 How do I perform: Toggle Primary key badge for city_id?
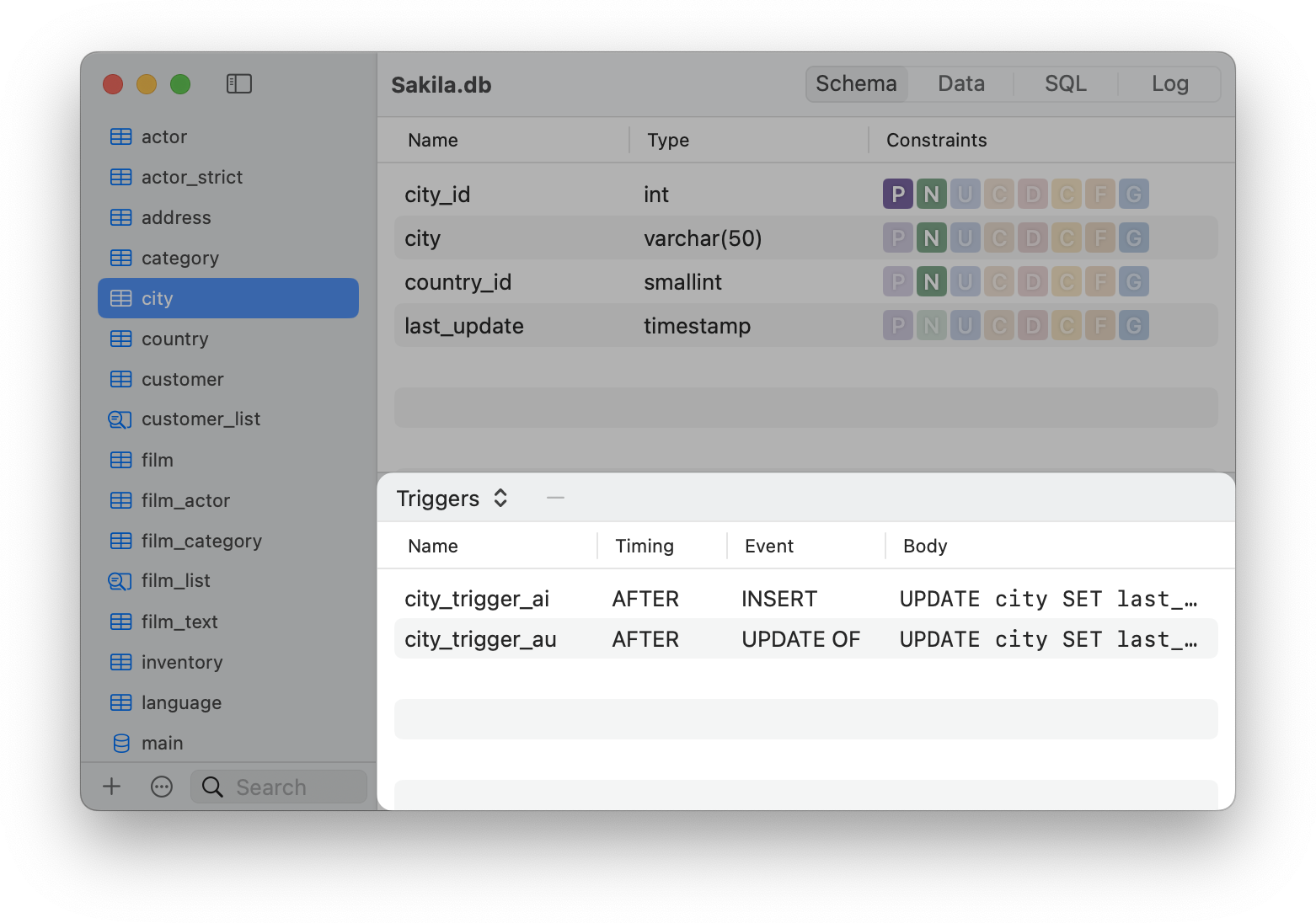point(898,195)
